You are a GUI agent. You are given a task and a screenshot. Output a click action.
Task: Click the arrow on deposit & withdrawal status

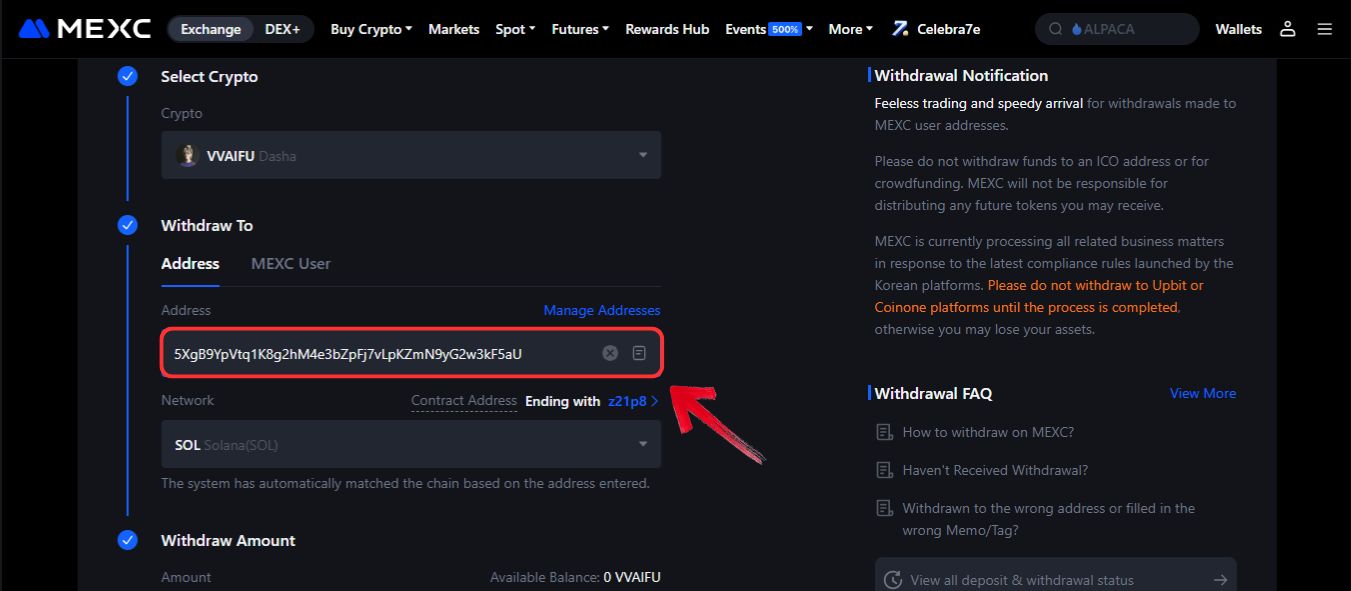1220,580
